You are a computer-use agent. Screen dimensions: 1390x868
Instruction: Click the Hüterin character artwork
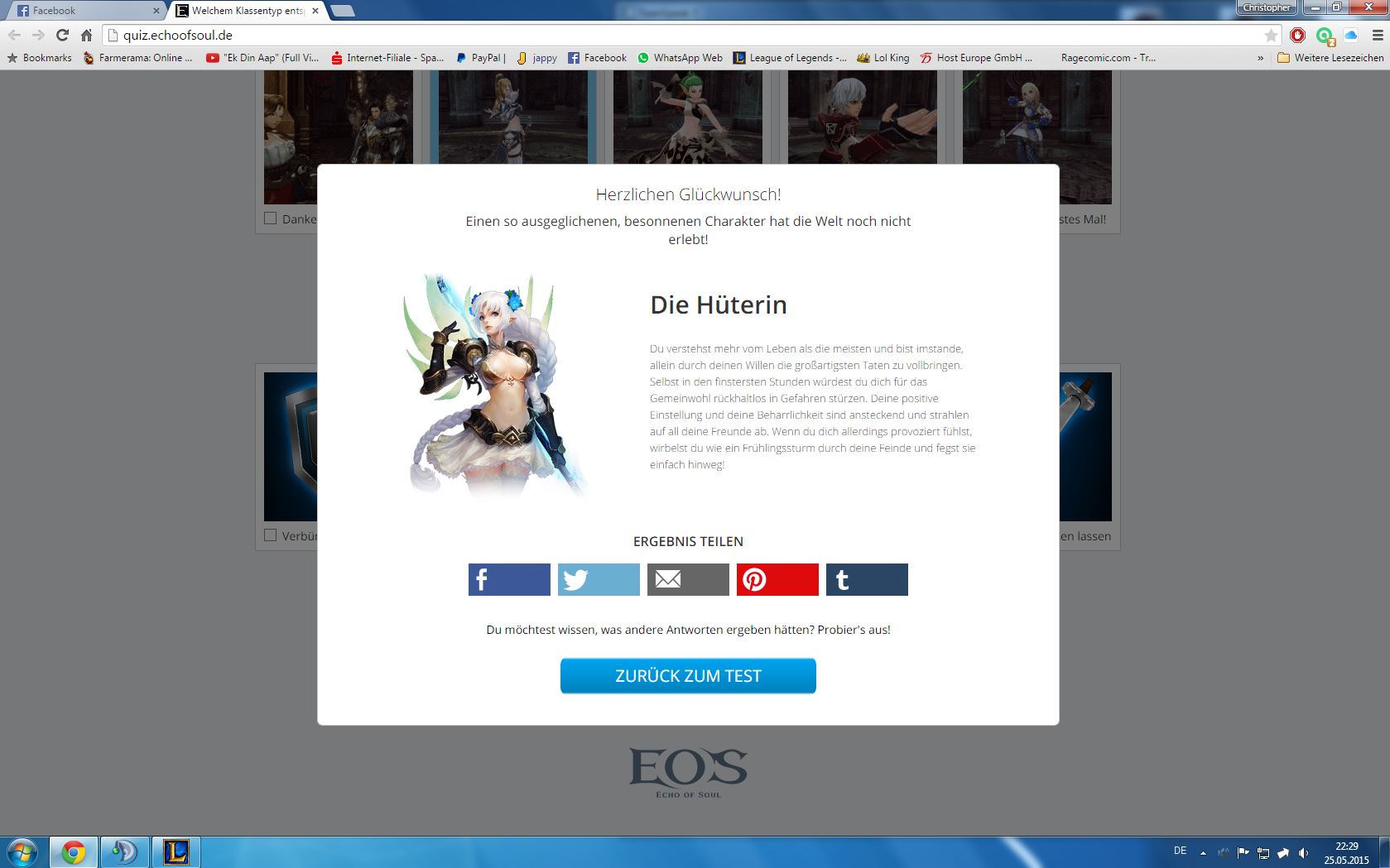coord(496,386)
